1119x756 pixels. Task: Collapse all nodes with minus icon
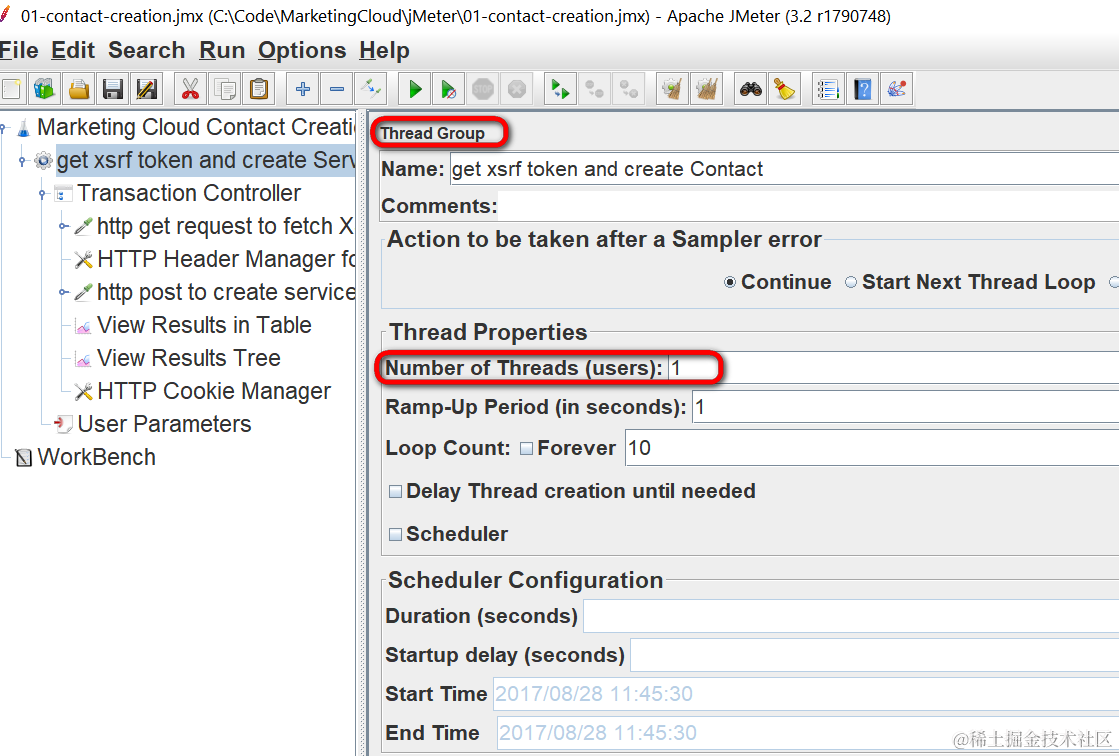(x=337, y=89)
